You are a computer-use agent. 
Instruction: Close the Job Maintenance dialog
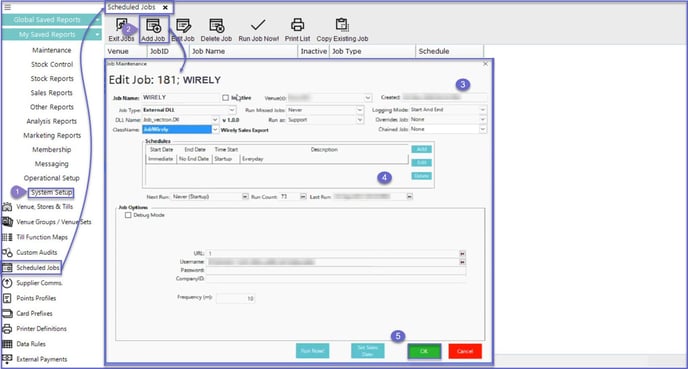(485, 64)
